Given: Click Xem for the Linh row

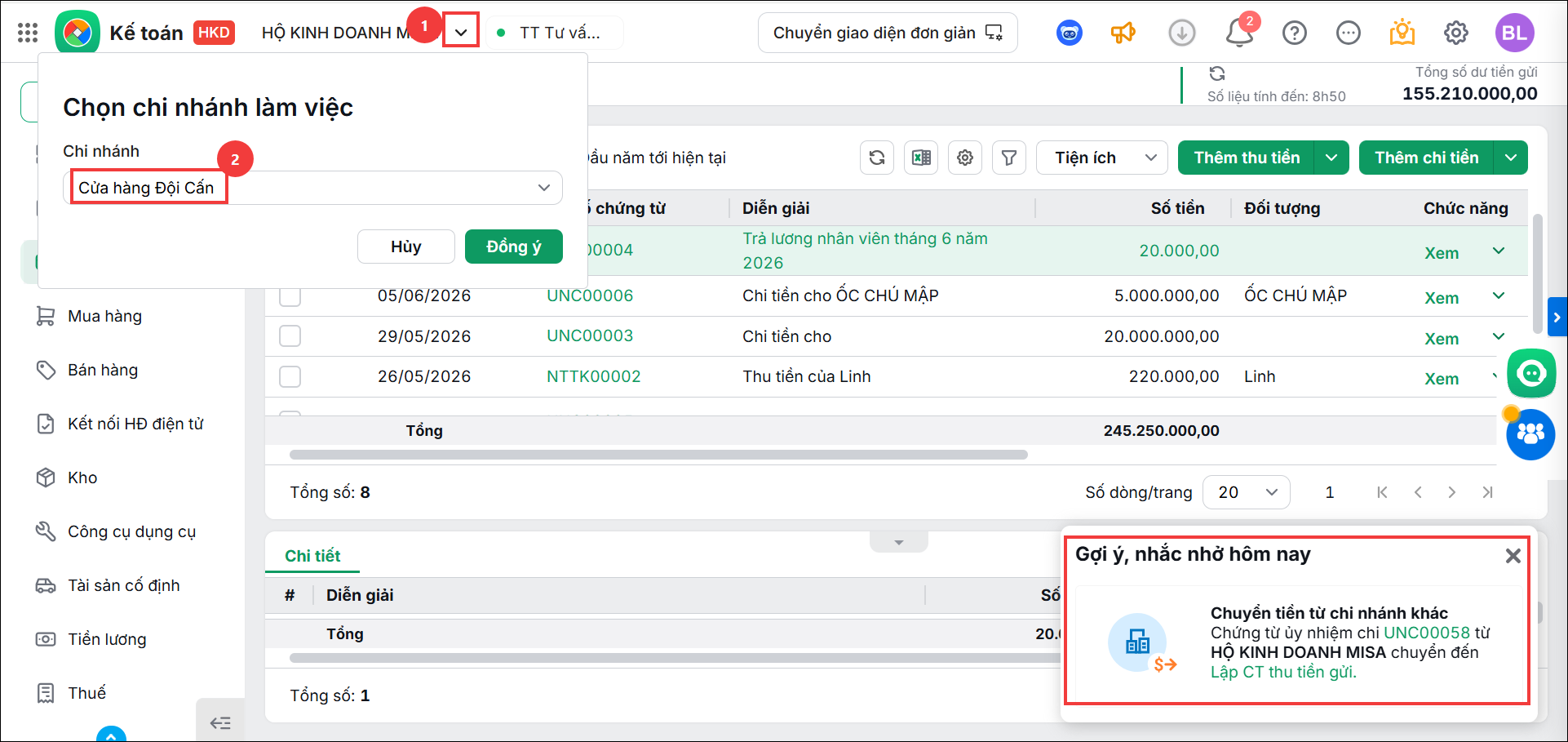Looking at the screenshot, I should pos(1442,379).
